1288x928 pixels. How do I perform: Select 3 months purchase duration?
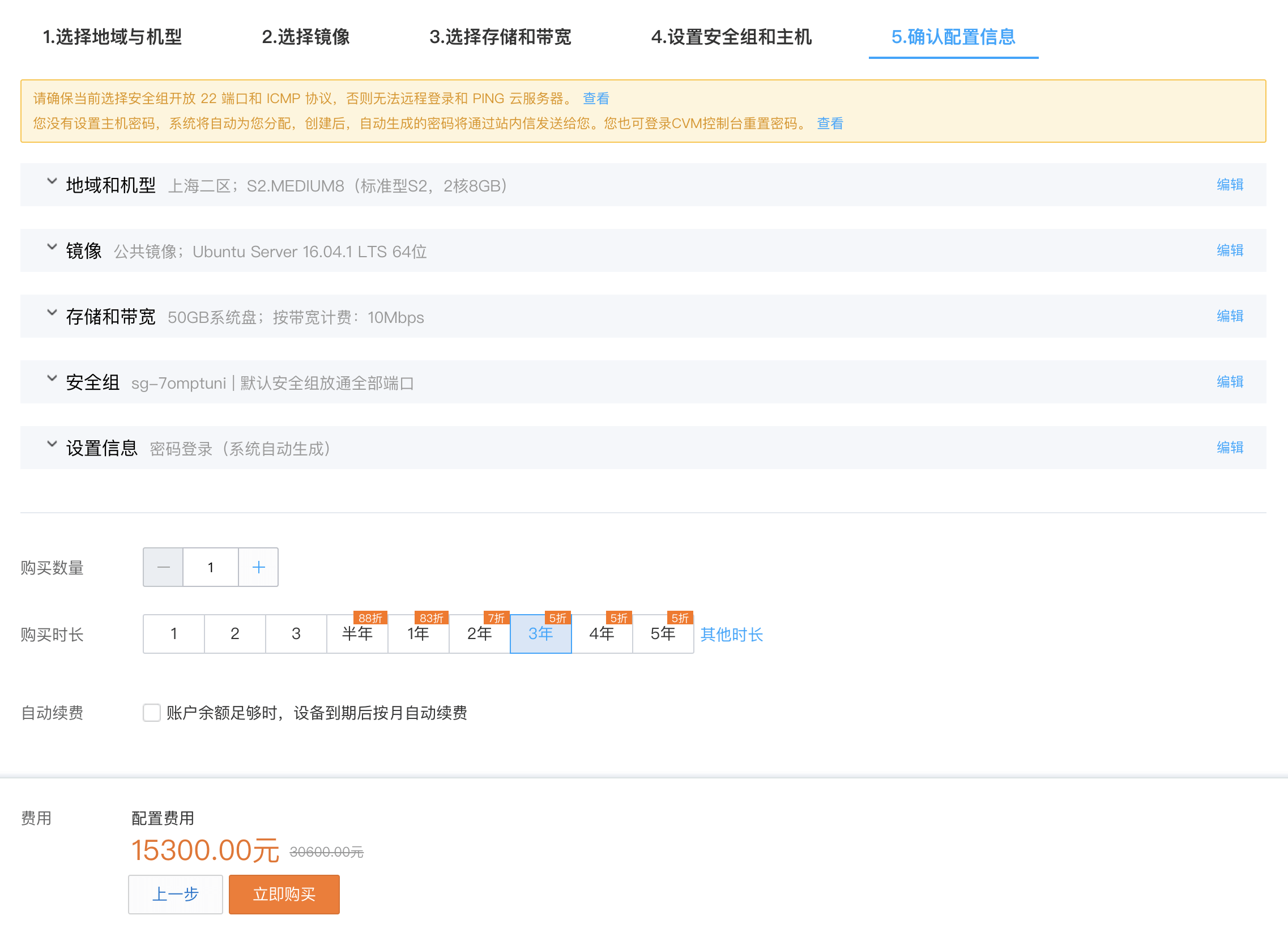click(296, 634)
